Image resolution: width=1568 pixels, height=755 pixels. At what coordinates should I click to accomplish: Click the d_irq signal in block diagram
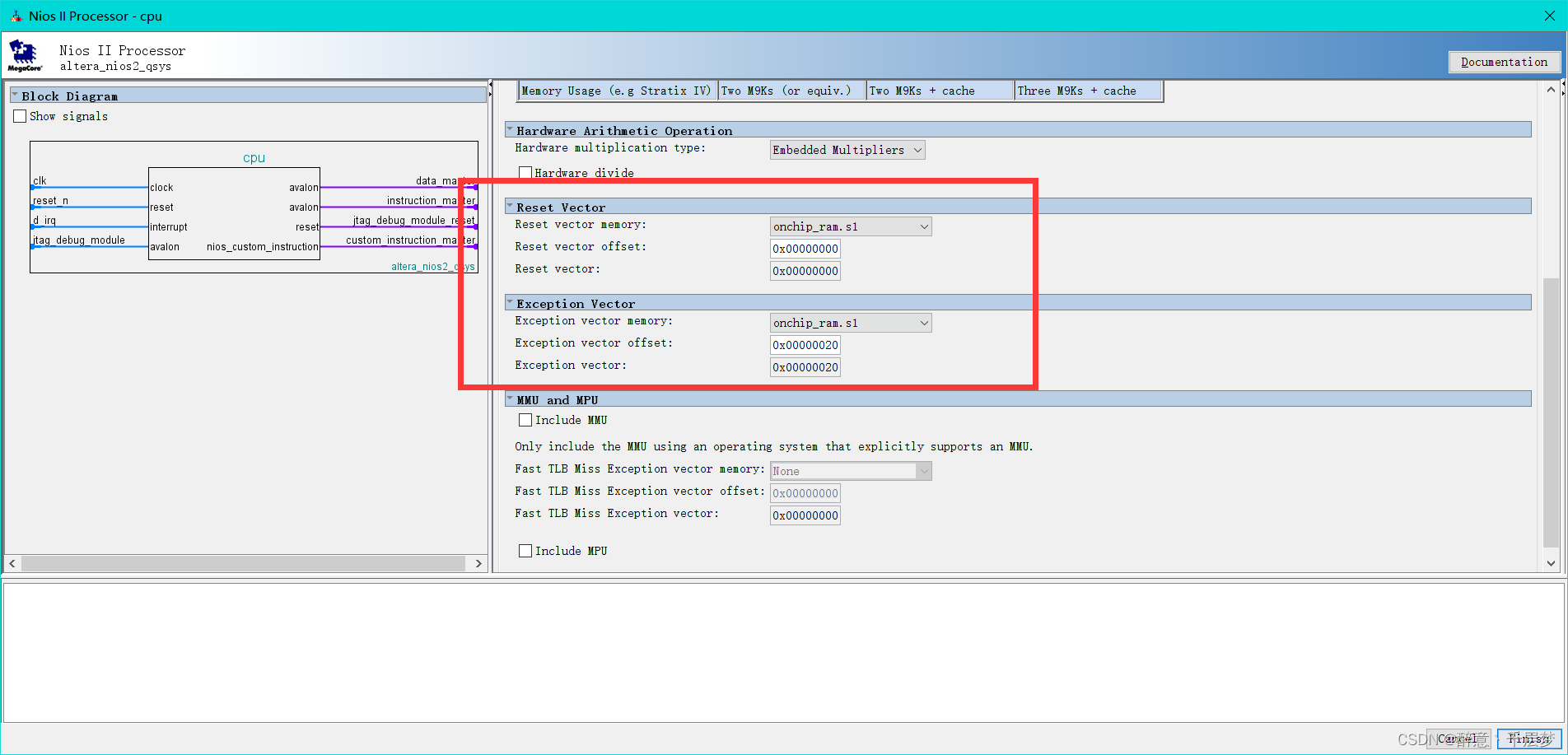pos(44,220)
